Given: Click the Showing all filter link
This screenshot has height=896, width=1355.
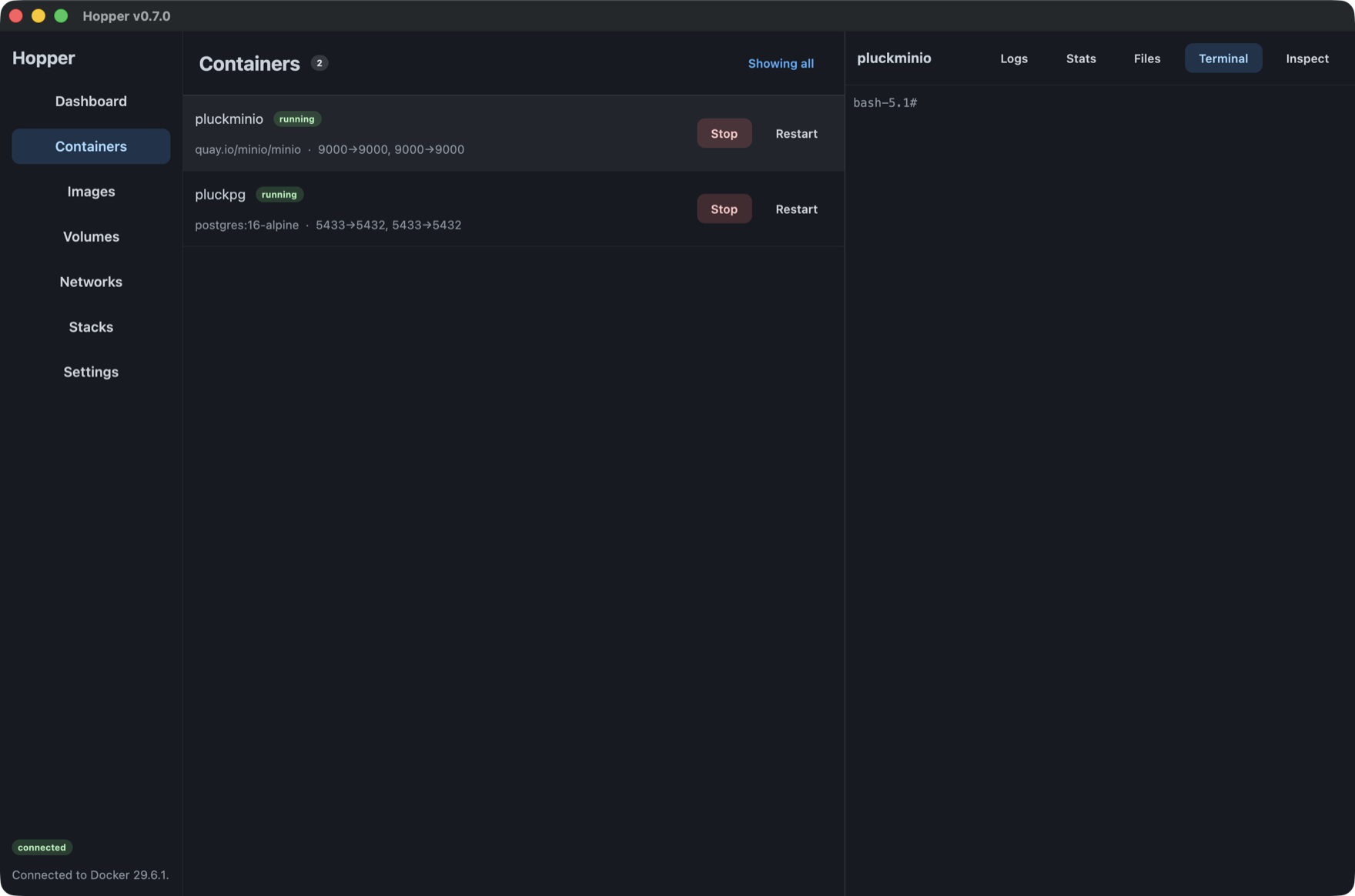Looking at the screenshot, I should pyautogui.click(x=781, y=63).
